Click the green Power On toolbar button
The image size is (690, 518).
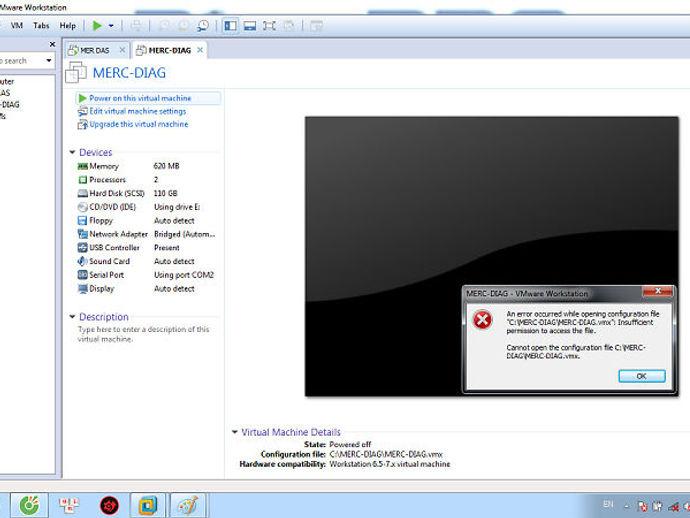click(97, 26)
